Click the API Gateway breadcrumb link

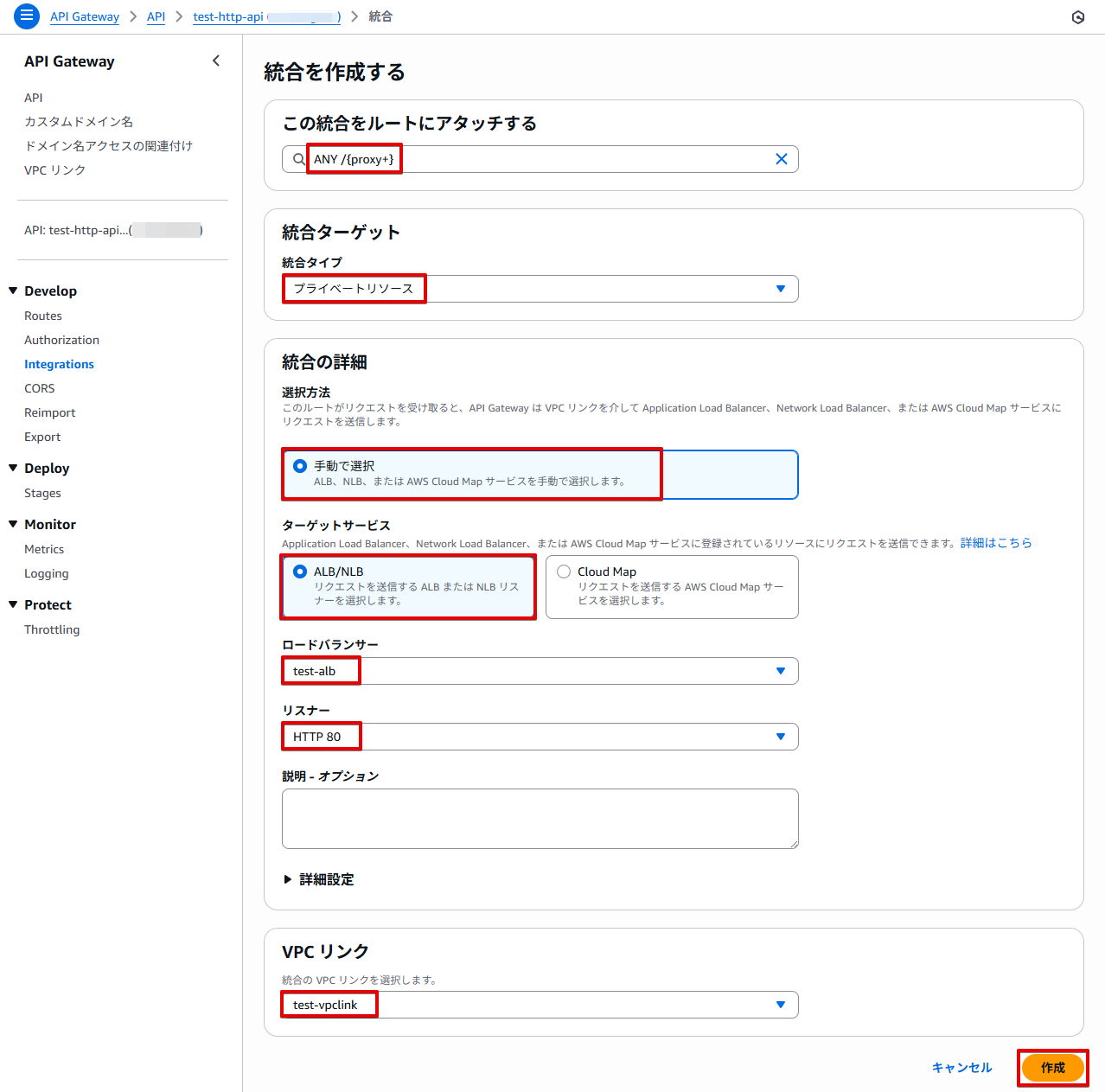pos(85,16)
